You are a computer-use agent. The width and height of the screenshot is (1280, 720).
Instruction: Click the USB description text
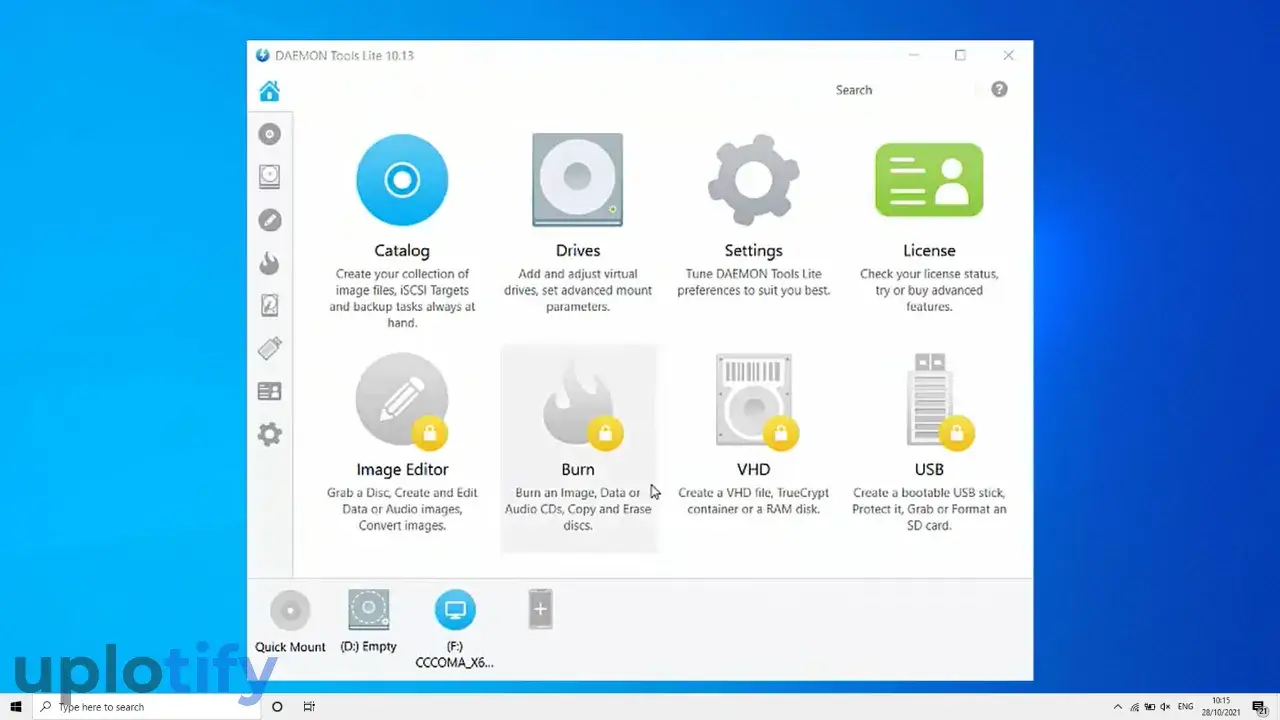(x=929, y=509)
